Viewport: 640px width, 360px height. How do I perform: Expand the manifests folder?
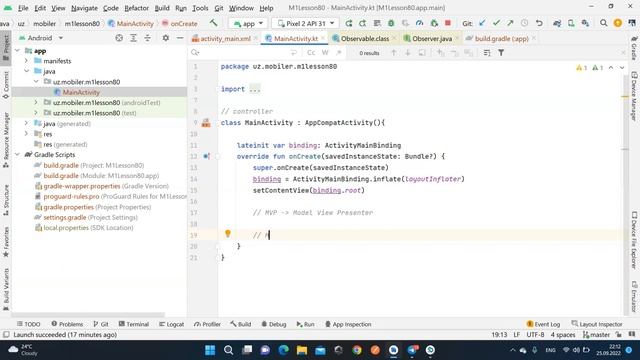(27, 61)
